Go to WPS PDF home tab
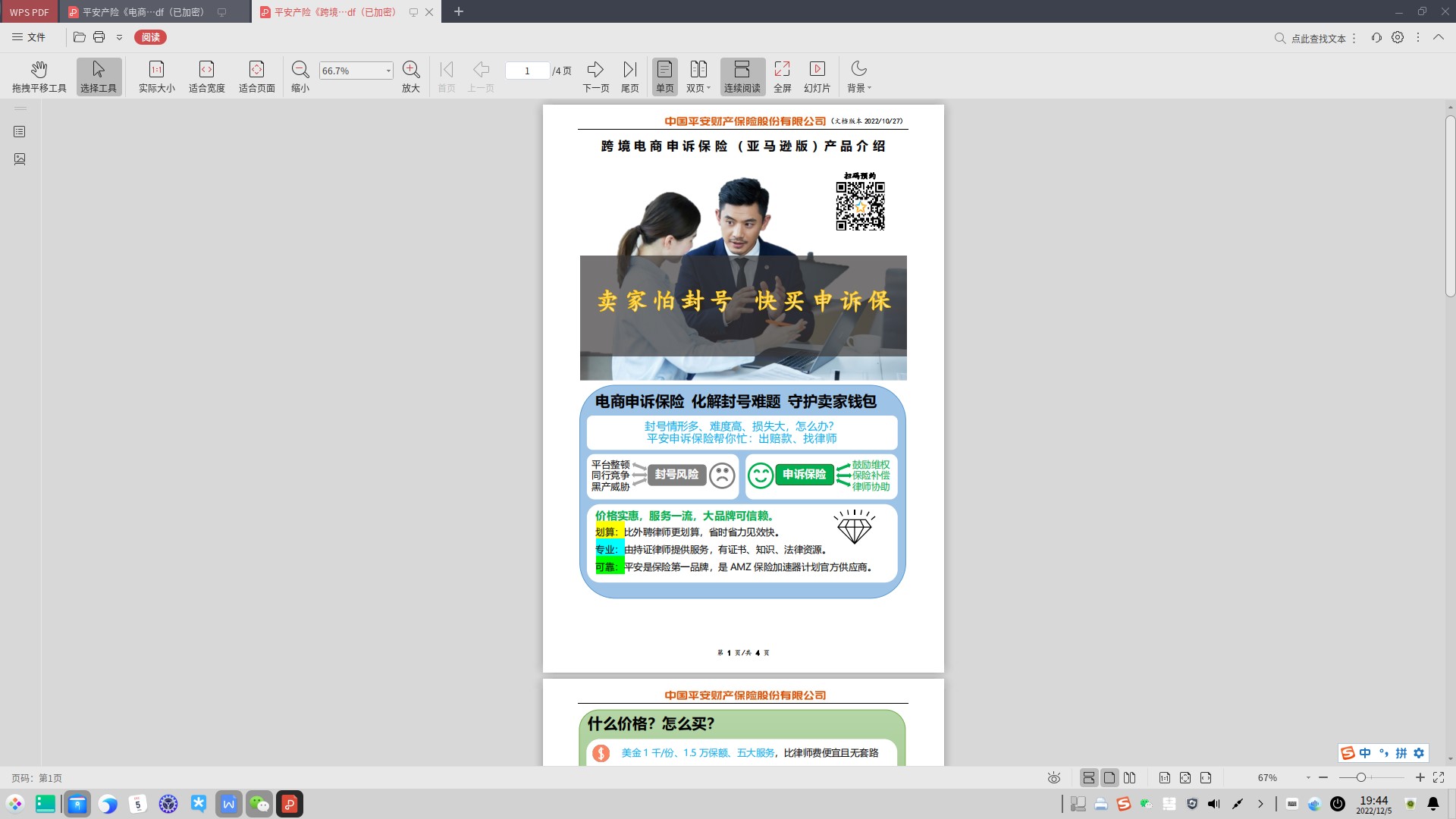The height and width of the screenshot is (819, 1456). tap(29, 12)
